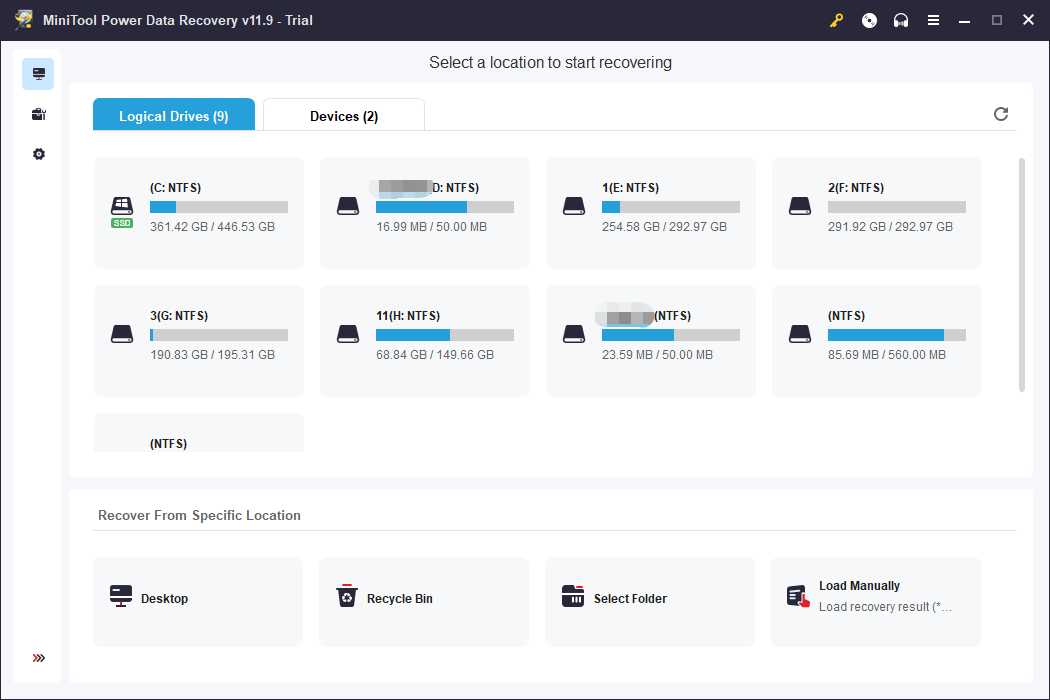
Task: Click the Desktop monitor icon
Action: click(121, 596)
